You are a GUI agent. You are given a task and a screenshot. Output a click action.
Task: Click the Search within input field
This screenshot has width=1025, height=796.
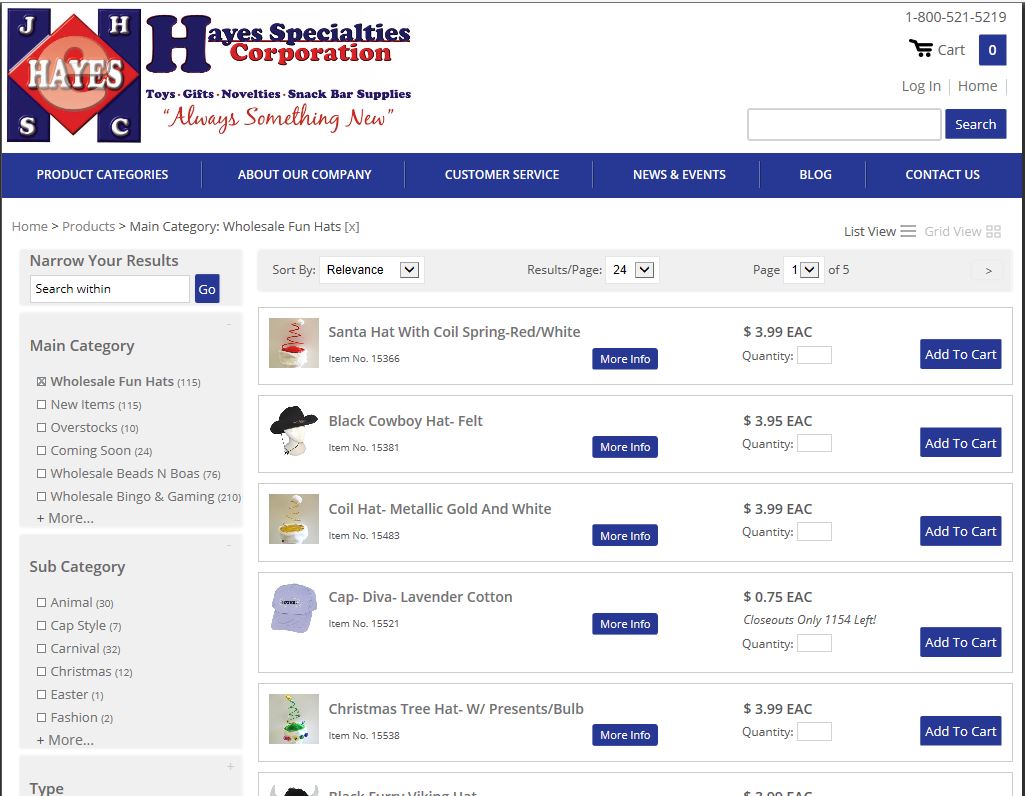click(x=110, y=289)
